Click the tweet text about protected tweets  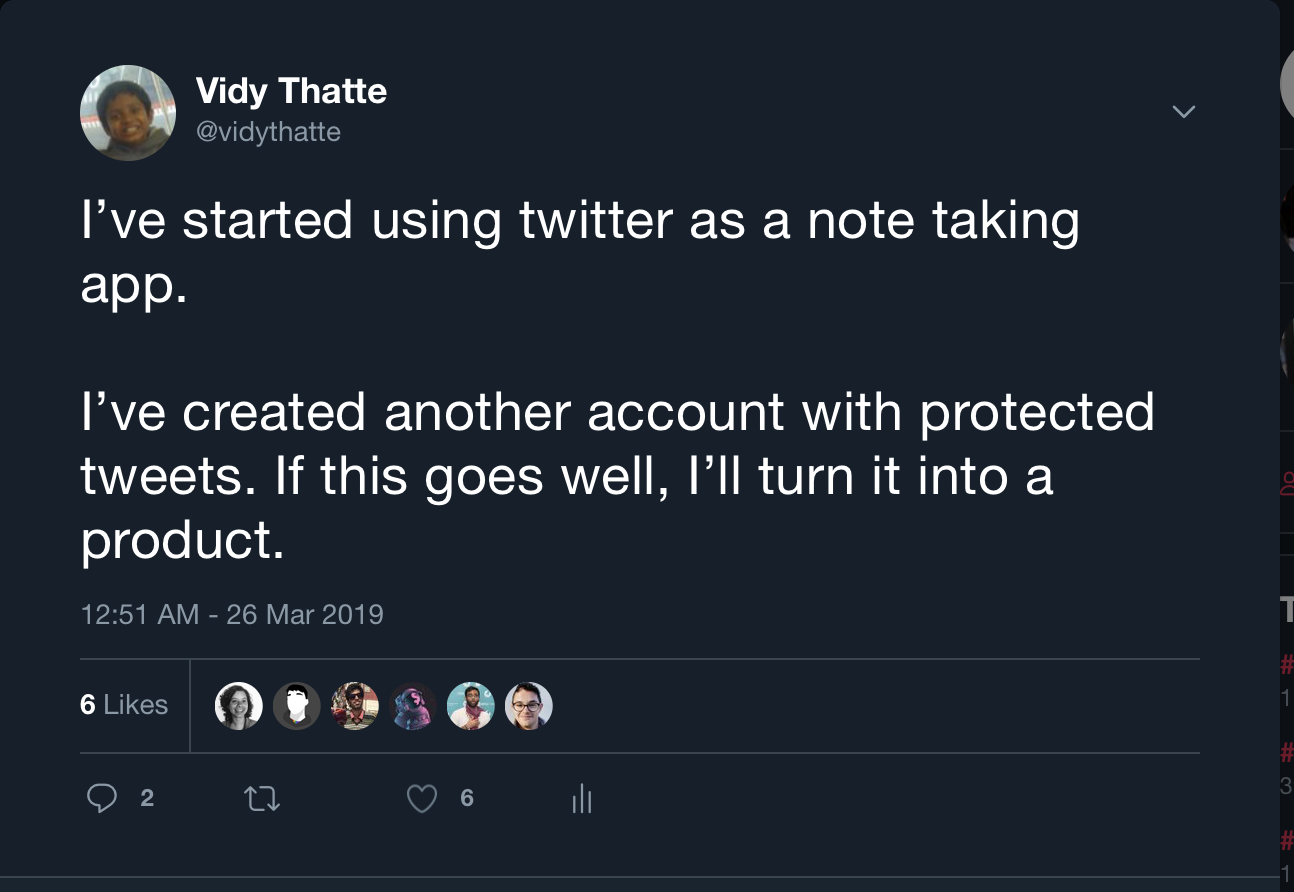pyautogui.click(x=616, y=475)
